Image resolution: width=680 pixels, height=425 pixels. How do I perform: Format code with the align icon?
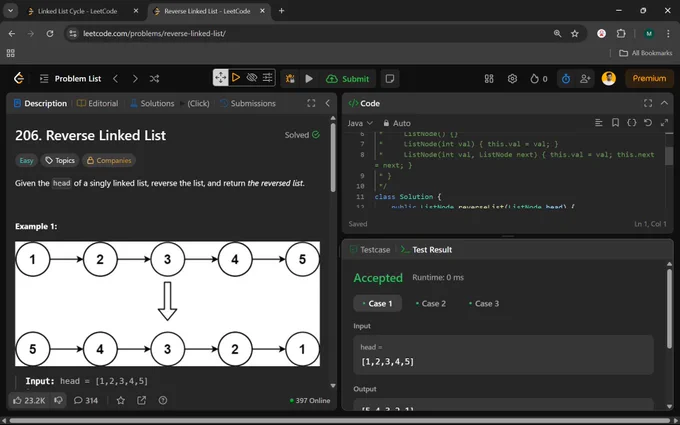[598, 123]
